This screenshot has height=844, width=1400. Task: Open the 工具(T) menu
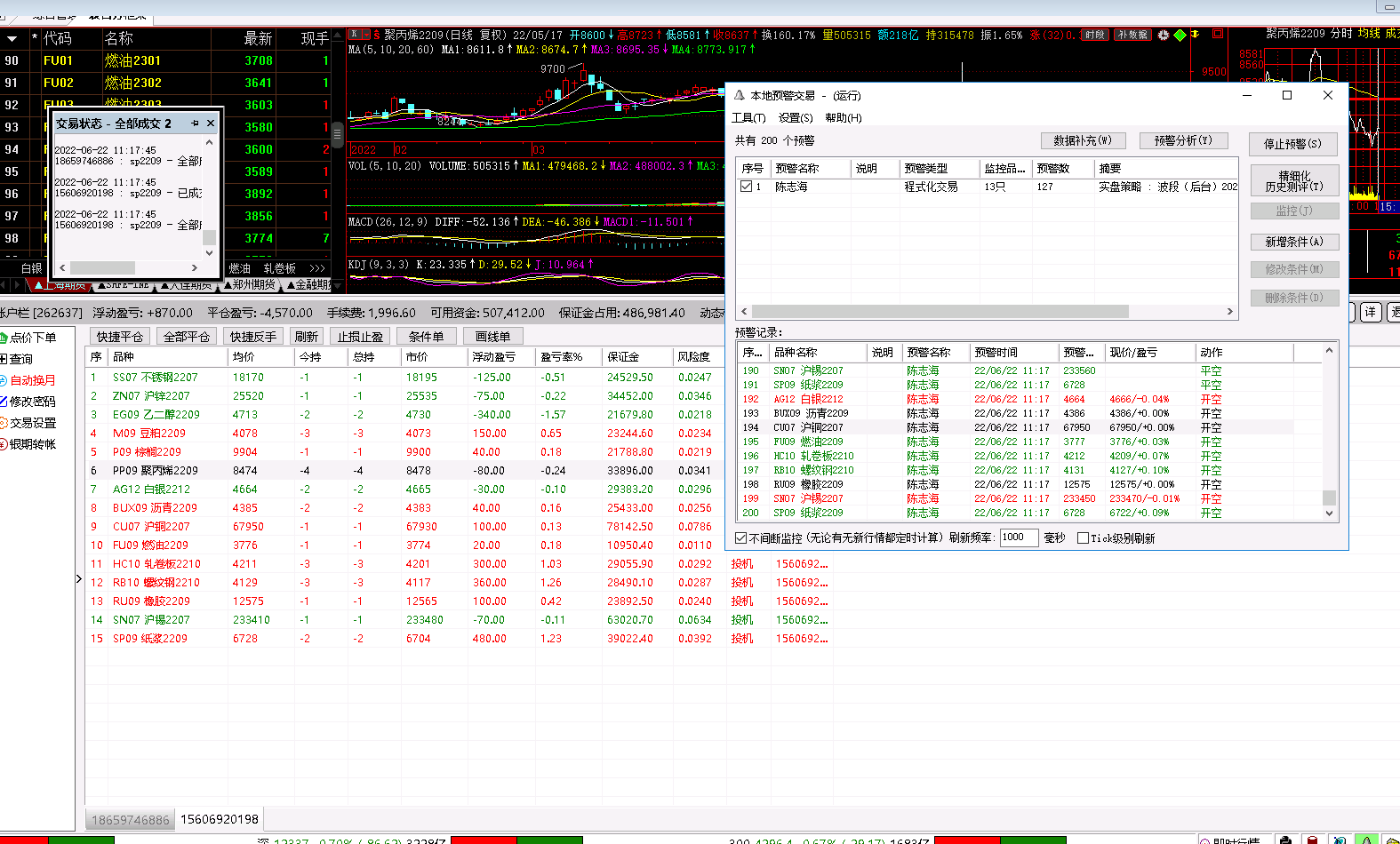(x=748, y=118)
